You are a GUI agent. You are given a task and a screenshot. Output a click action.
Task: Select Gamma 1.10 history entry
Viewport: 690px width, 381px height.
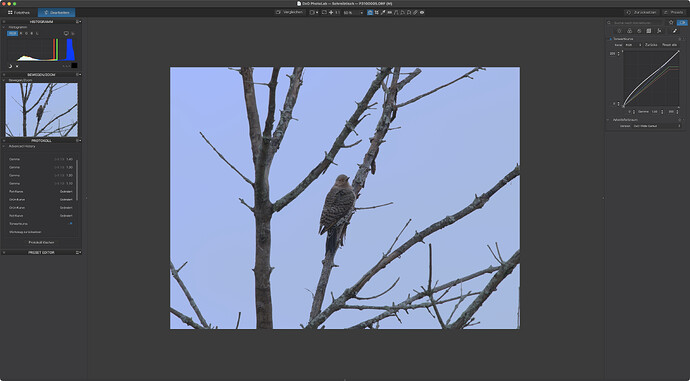pos(41,183)
